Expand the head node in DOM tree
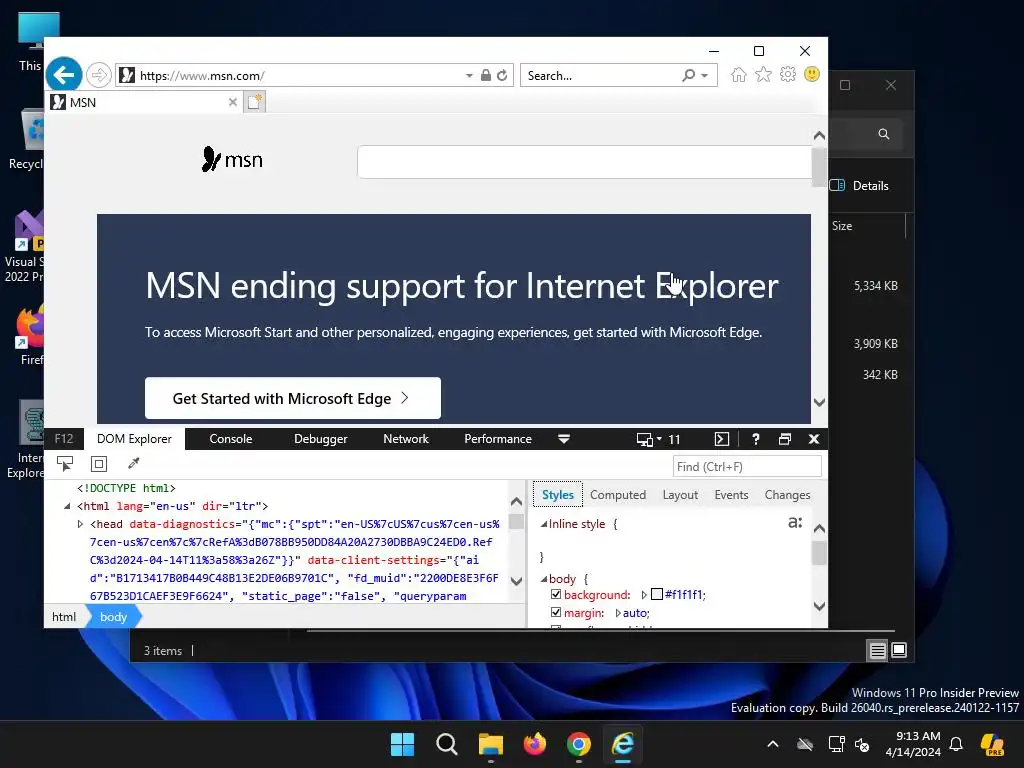This screenshot has width=1024, height=768. point(80,524)
